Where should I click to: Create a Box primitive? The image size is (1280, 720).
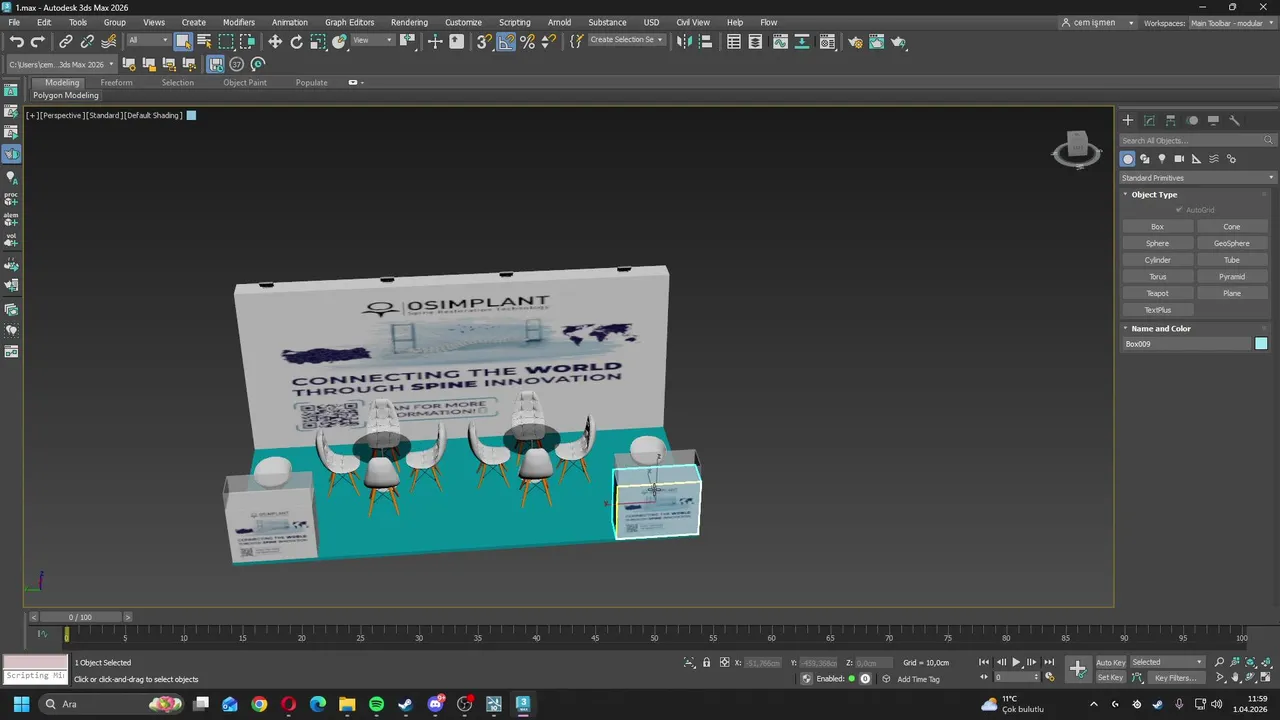(1157, 226)
